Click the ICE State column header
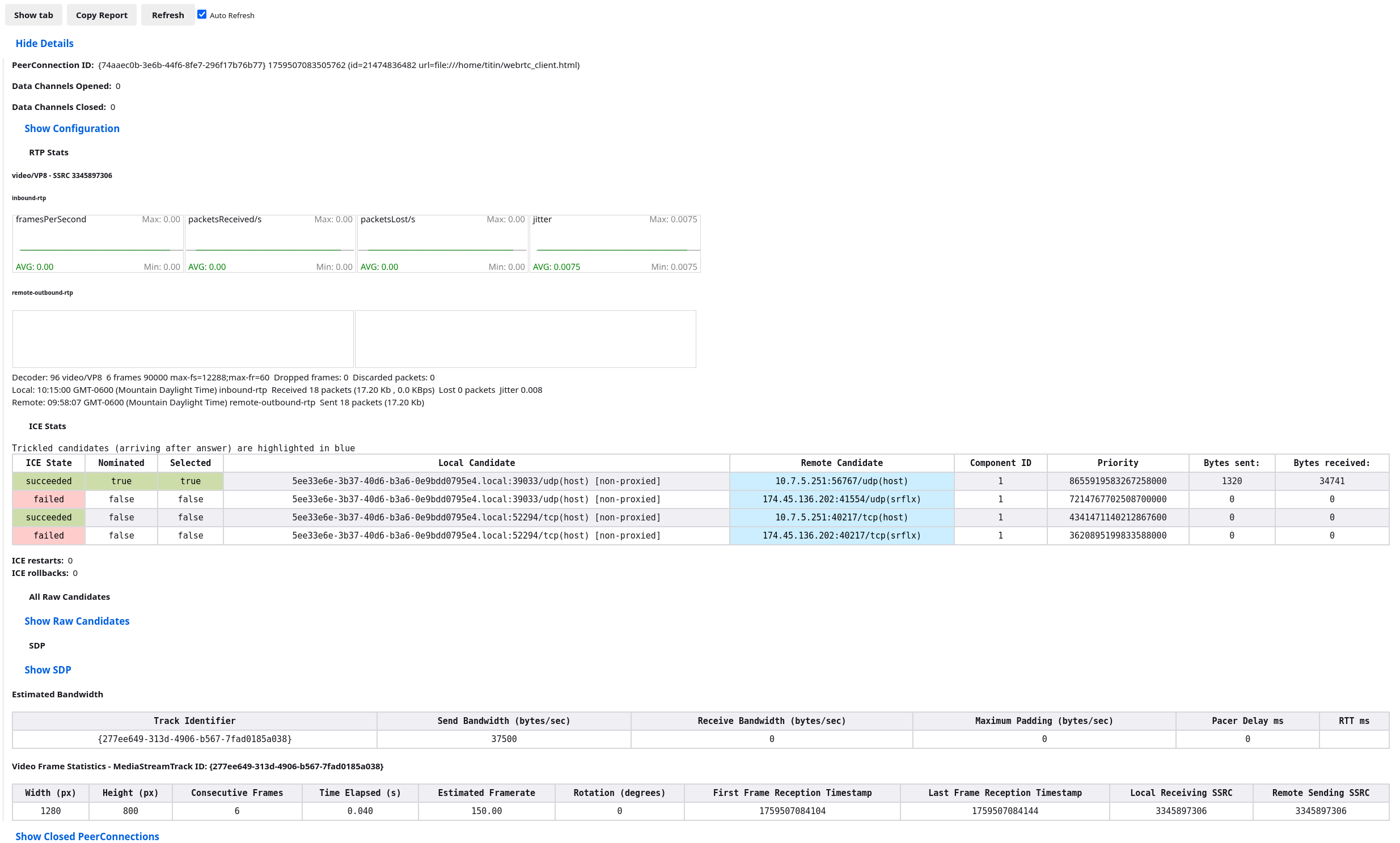This screenshot has height=843, width=1400. tap(49, 464)
